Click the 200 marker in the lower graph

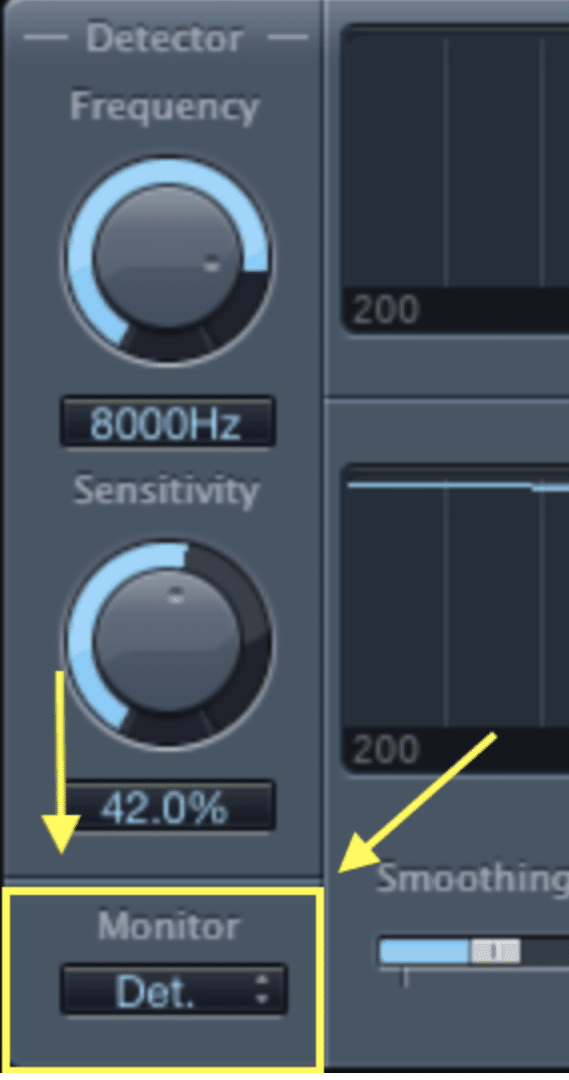pos(386,748)
